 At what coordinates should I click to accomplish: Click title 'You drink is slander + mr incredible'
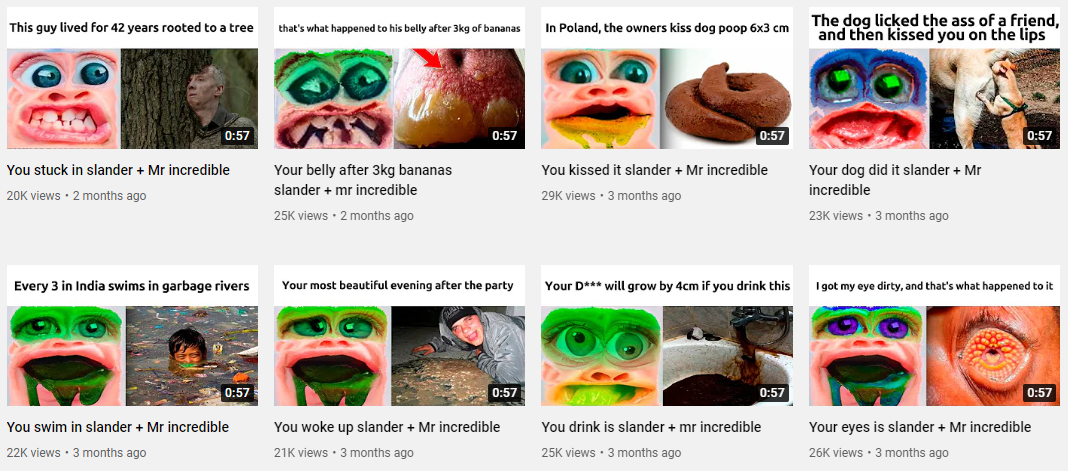pos(651,427)
